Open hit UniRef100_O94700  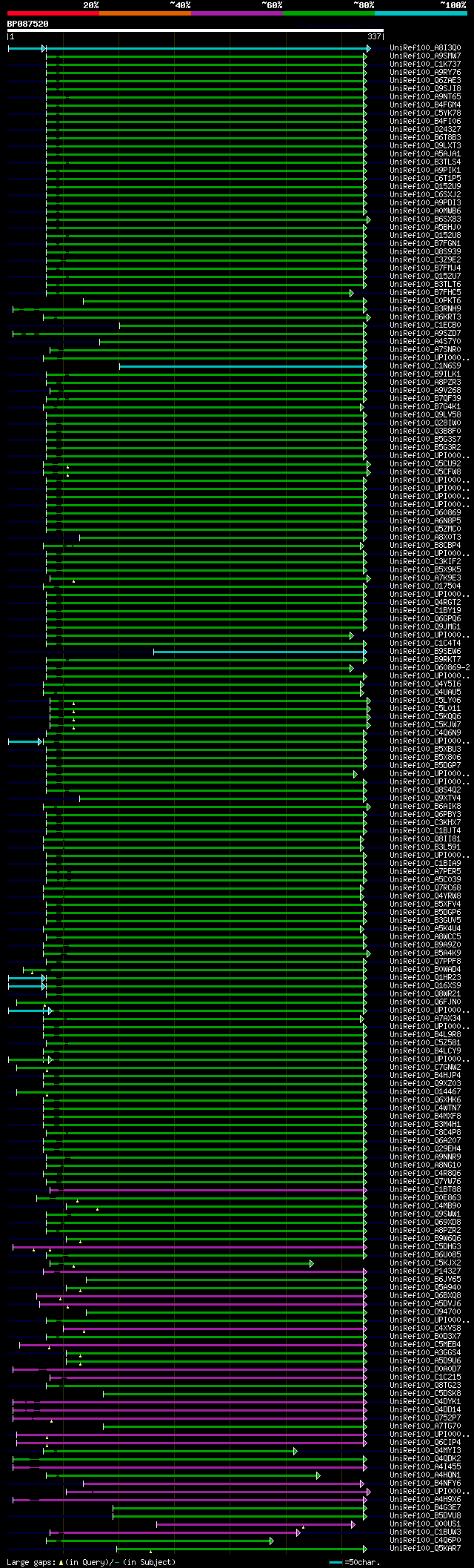[x=425, y=1312]
